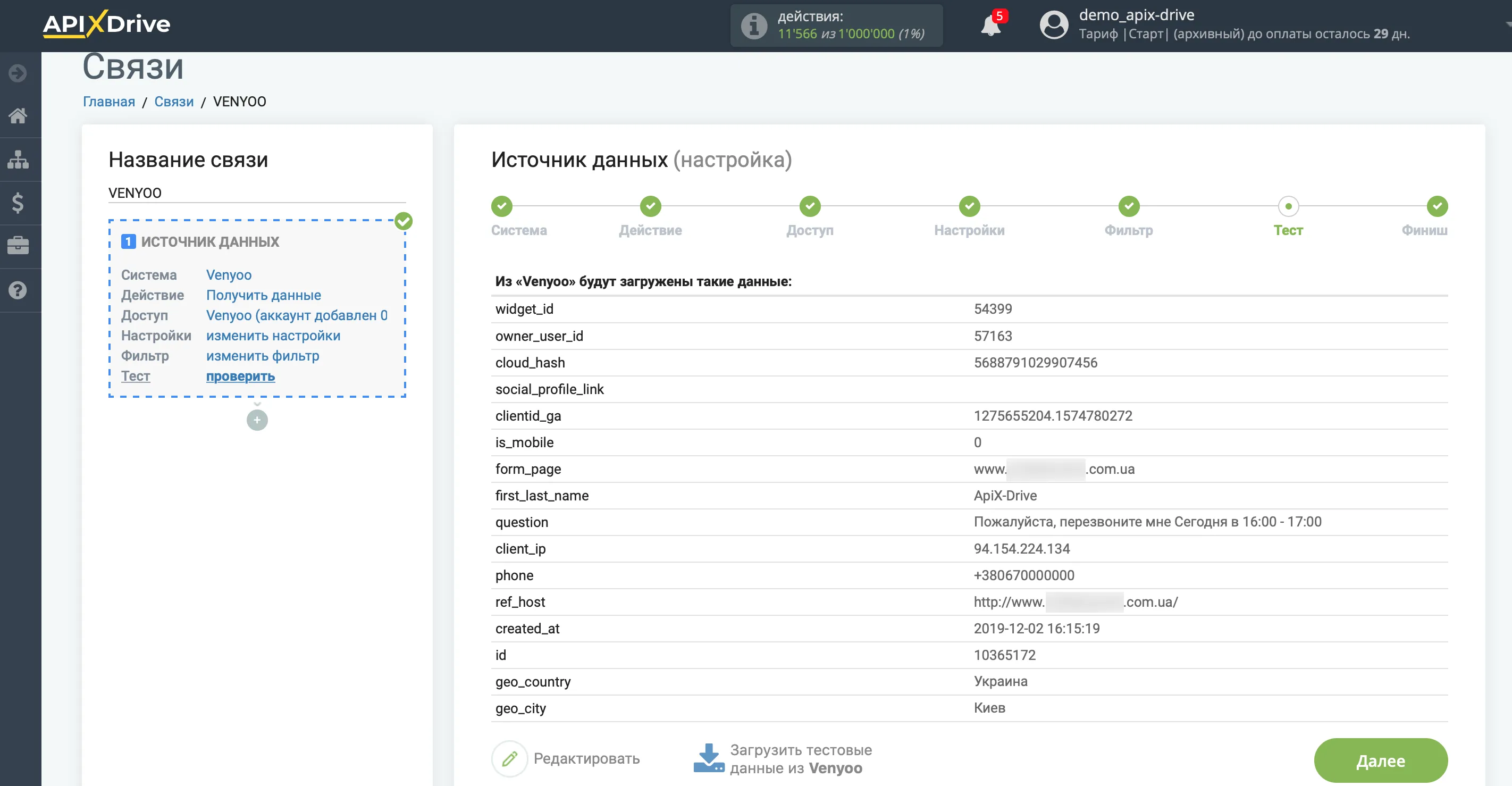Click client_ip value 94.154.224.134
Screen dimensions: 1512x786
[x=1021, y=549]
